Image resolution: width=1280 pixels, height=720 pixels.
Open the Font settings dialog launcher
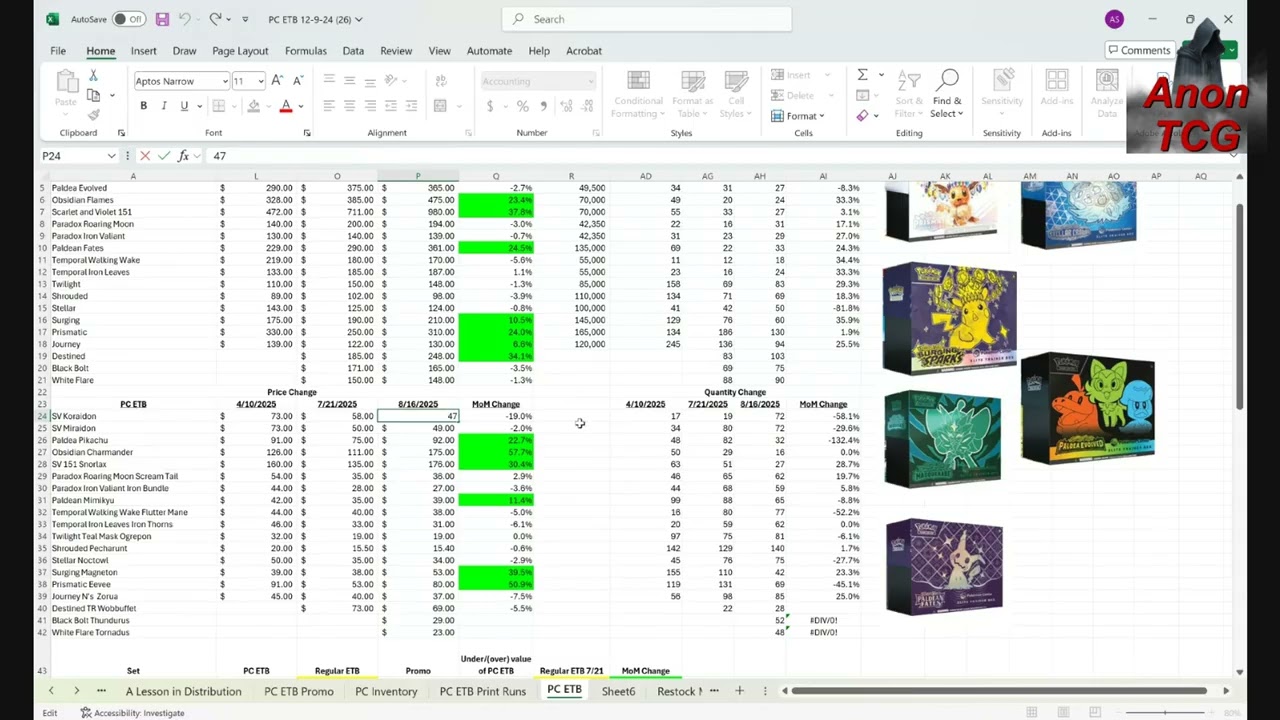[x=306, y=133]
